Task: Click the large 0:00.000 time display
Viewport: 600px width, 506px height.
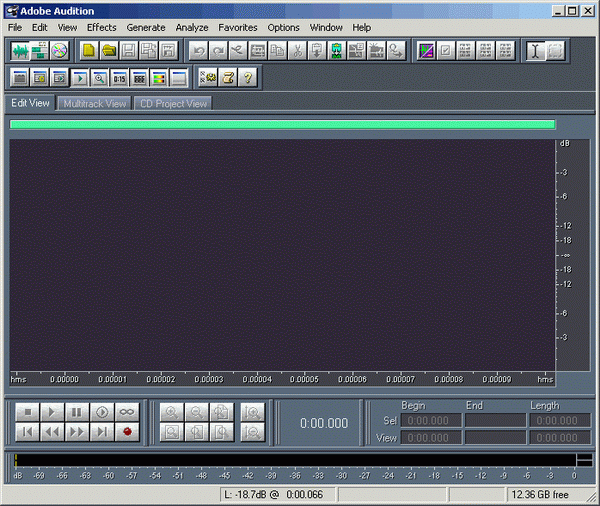Action: pyautogui.click(x=324, y=423)
